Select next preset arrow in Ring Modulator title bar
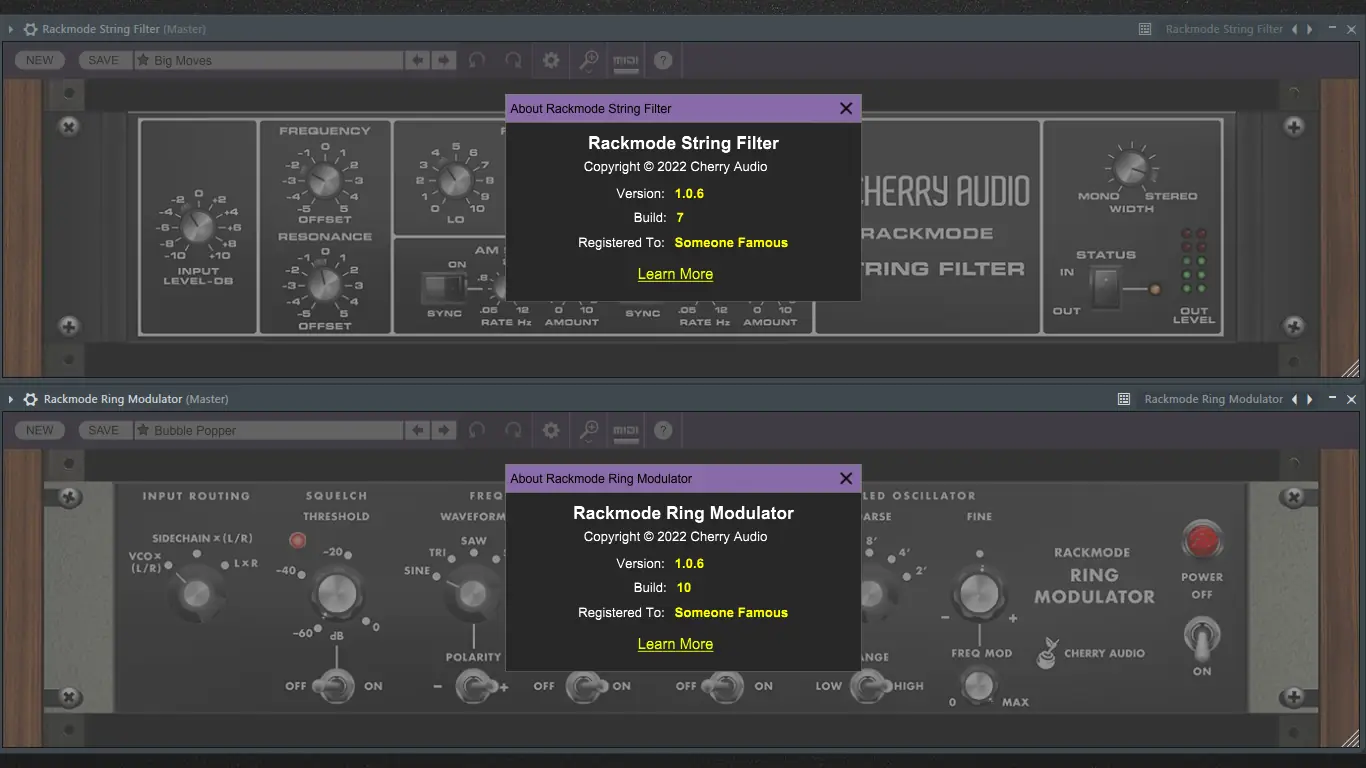The image size is (1366, 768). pyautogui.click(x=1310, y=399)
